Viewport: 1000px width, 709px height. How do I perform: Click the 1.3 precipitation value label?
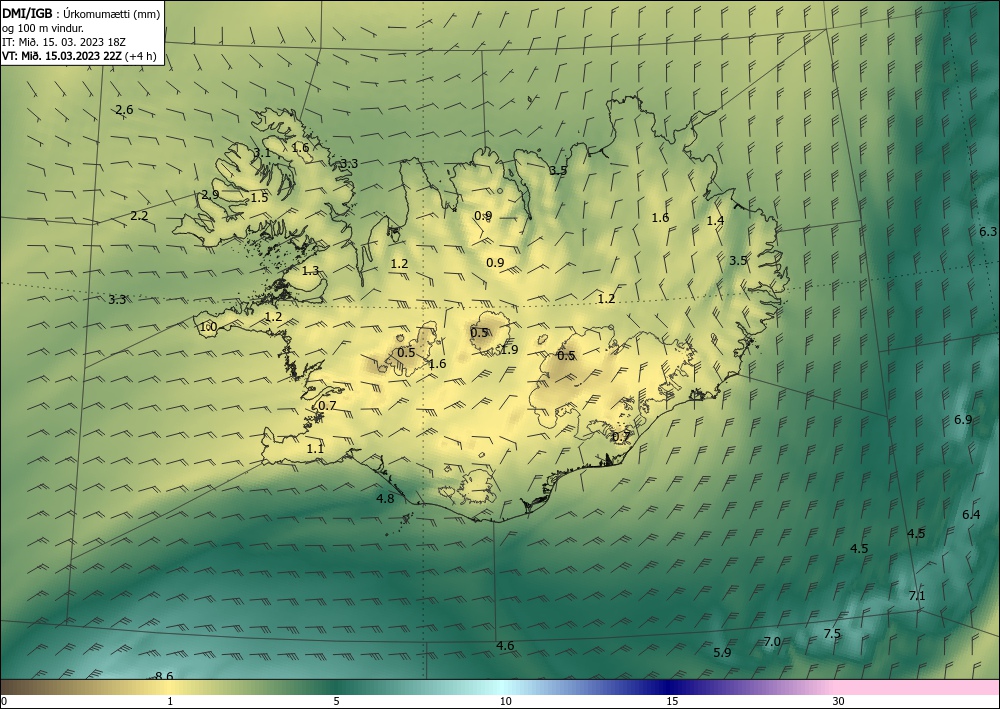coord(311,271)
